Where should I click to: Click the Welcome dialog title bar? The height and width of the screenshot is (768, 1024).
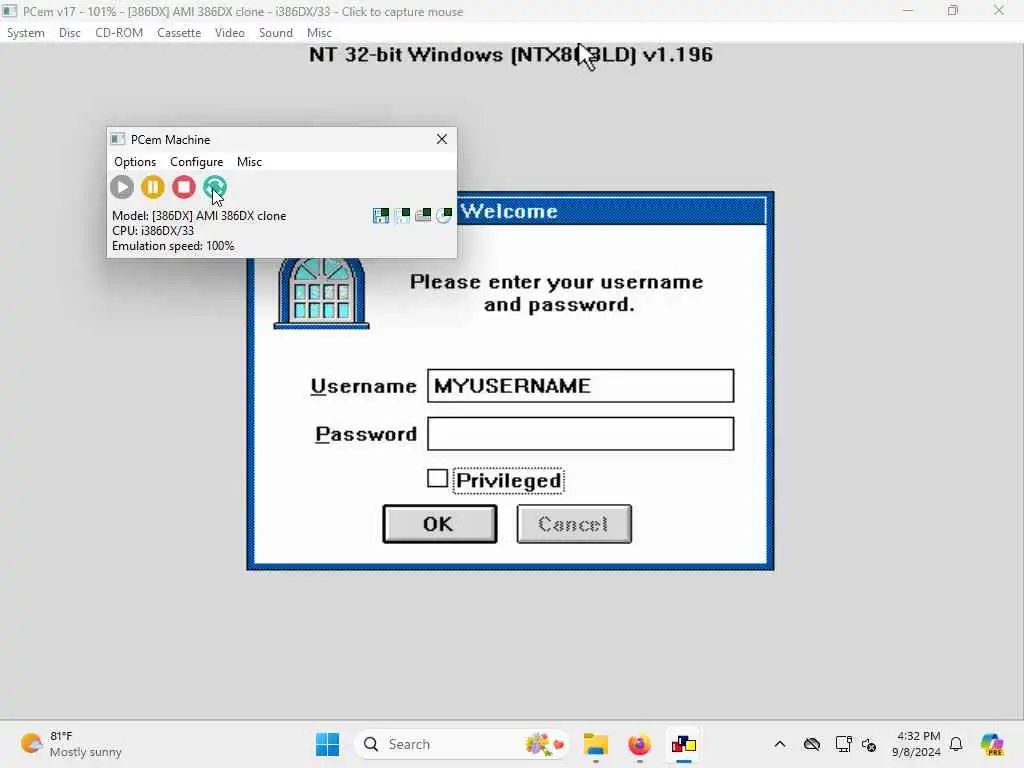611,211
